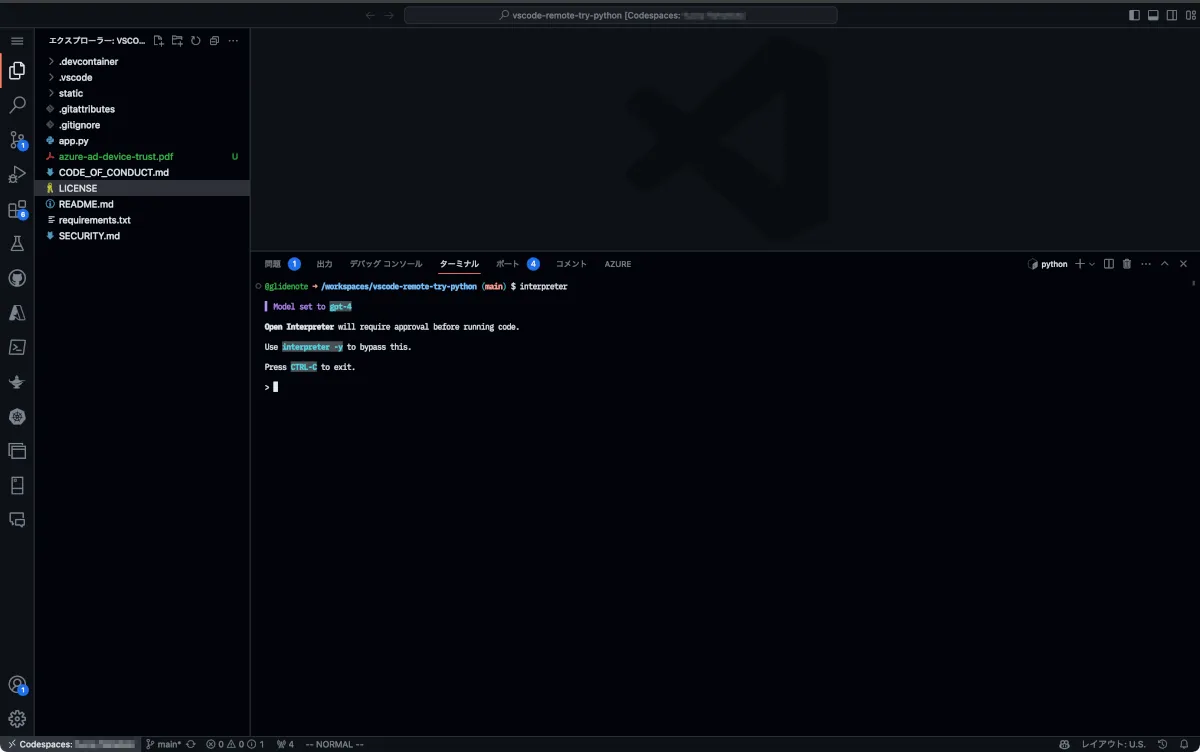Click Synchronize Changes icon in status bar
Screen dimensions: 1200x752
pyautogui.click(x=190, y=744)
